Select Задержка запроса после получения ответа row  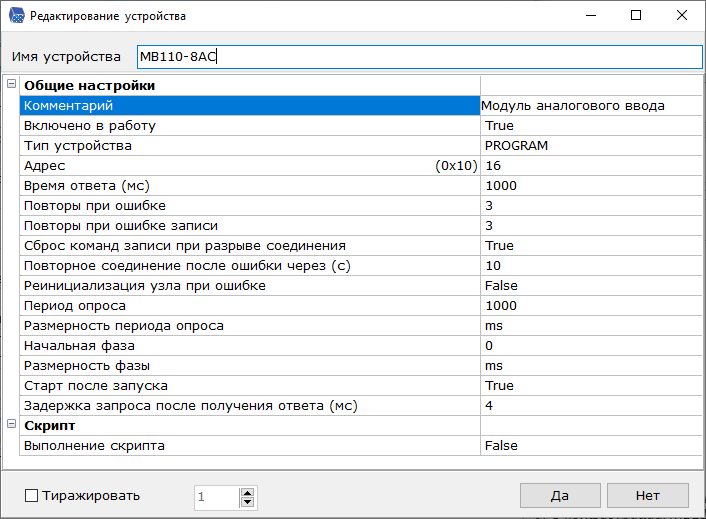click(x=250, y=406)
